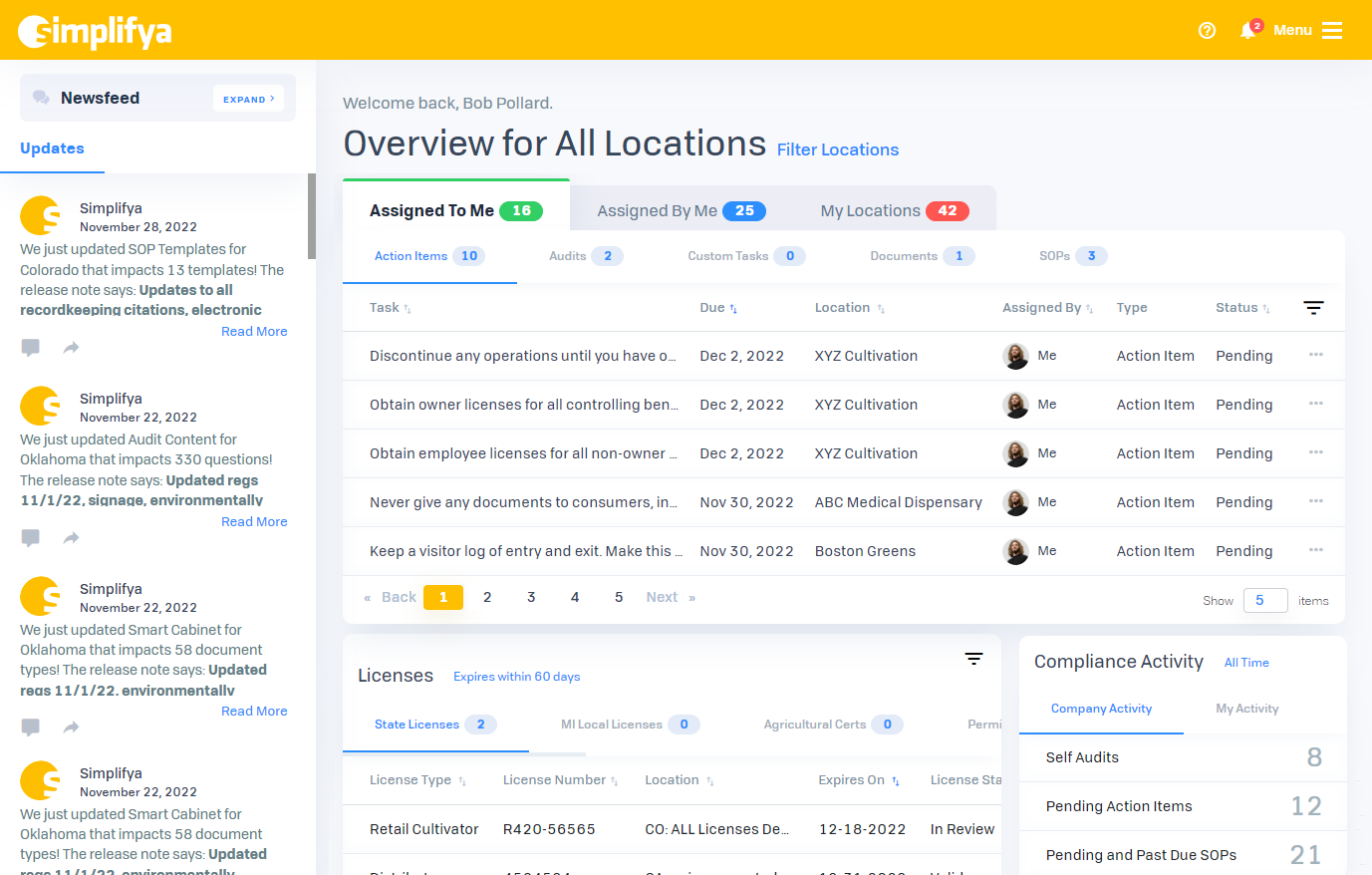Open the help question mark icon

1207,30
